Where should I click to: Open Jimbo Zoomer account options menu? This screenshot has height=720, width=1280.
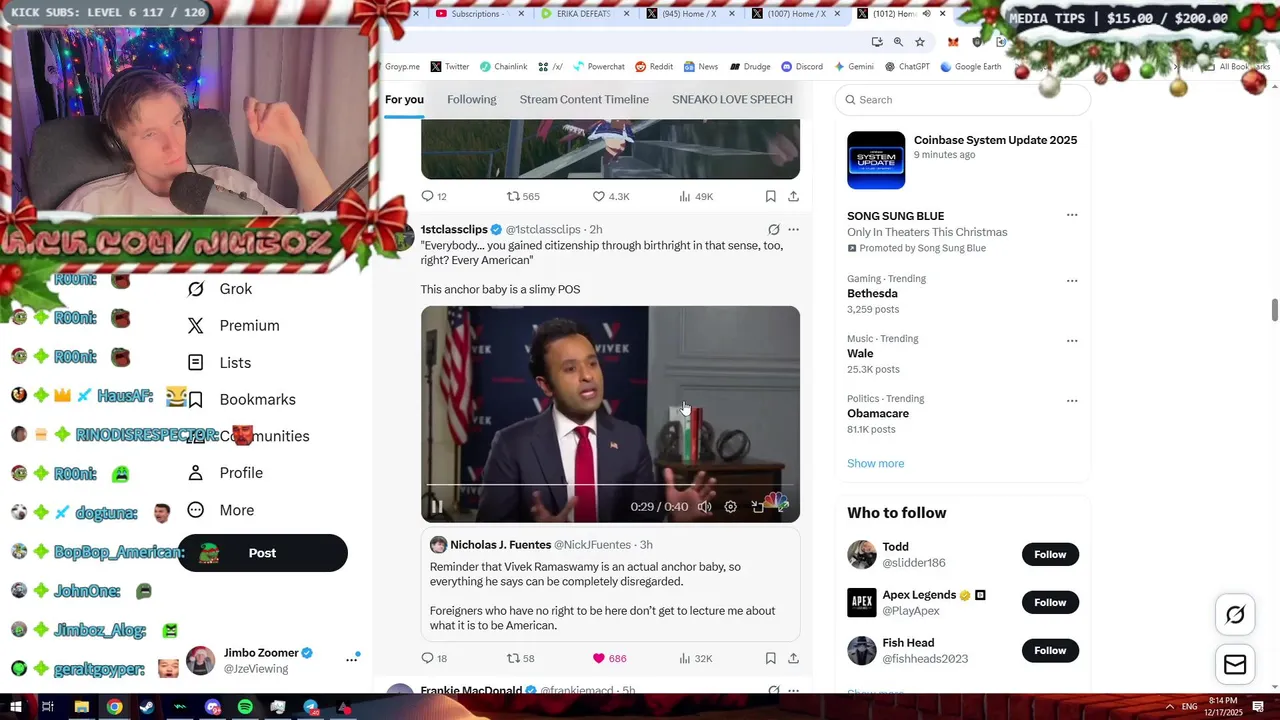click(352, 659)
